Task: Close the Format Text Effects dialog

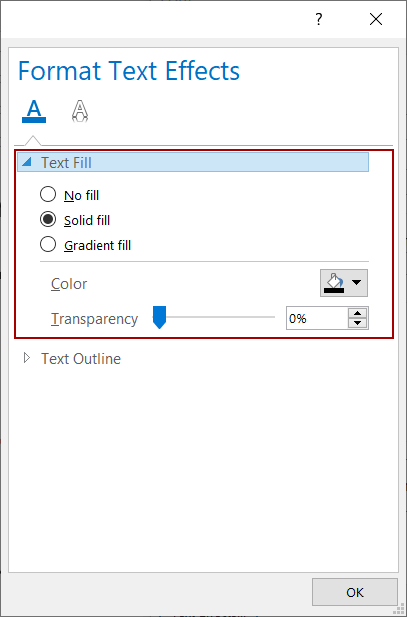Action: tap(376, 19)
